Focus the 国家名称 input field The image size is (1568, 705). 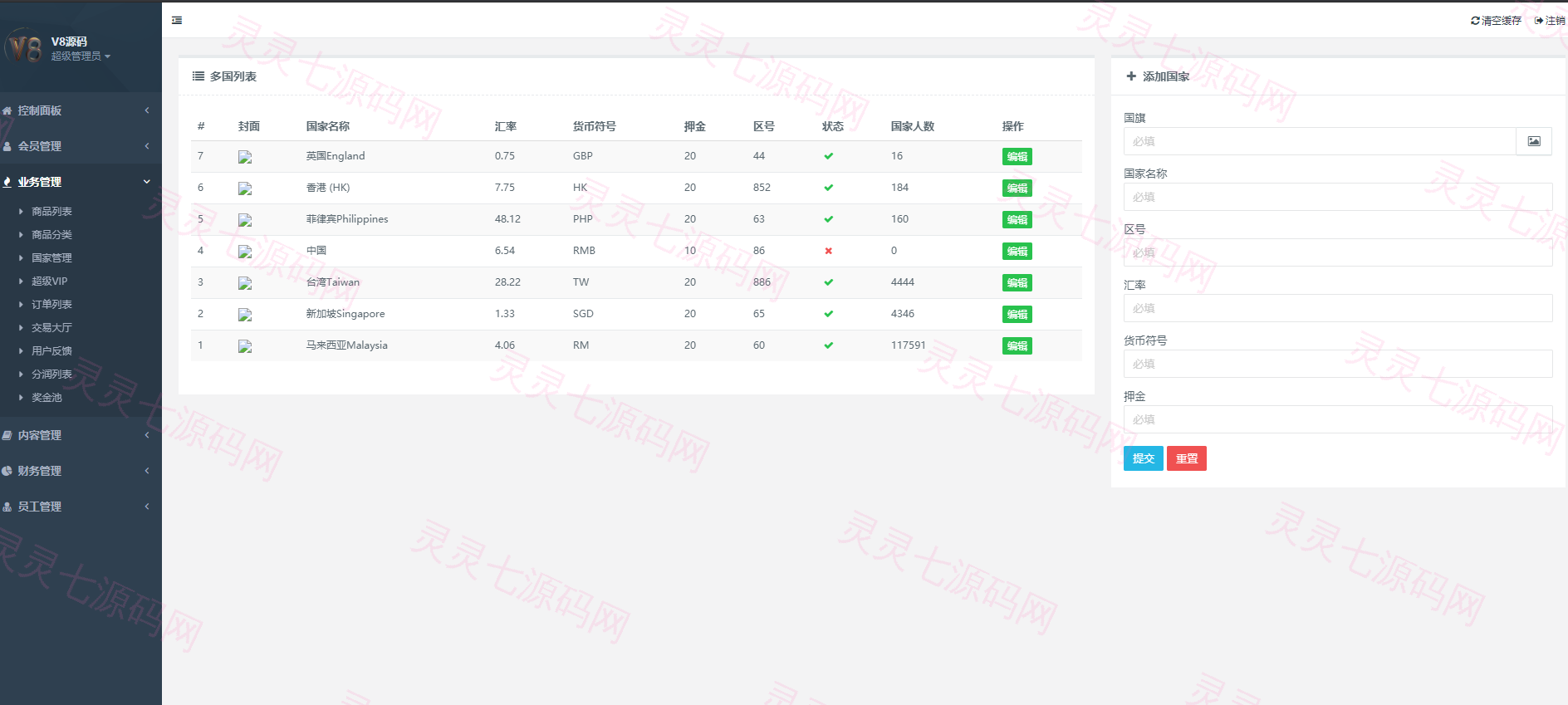tap(1338, 197)
